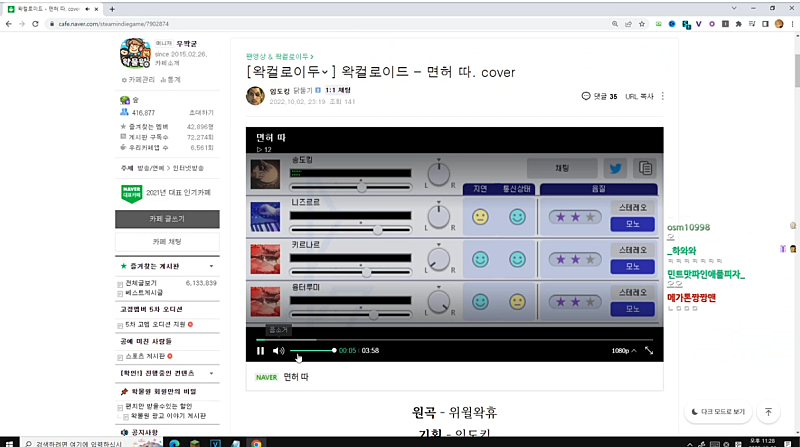Click the 채팅 button in the video
The image size is (800, 447).
(562, 168)
